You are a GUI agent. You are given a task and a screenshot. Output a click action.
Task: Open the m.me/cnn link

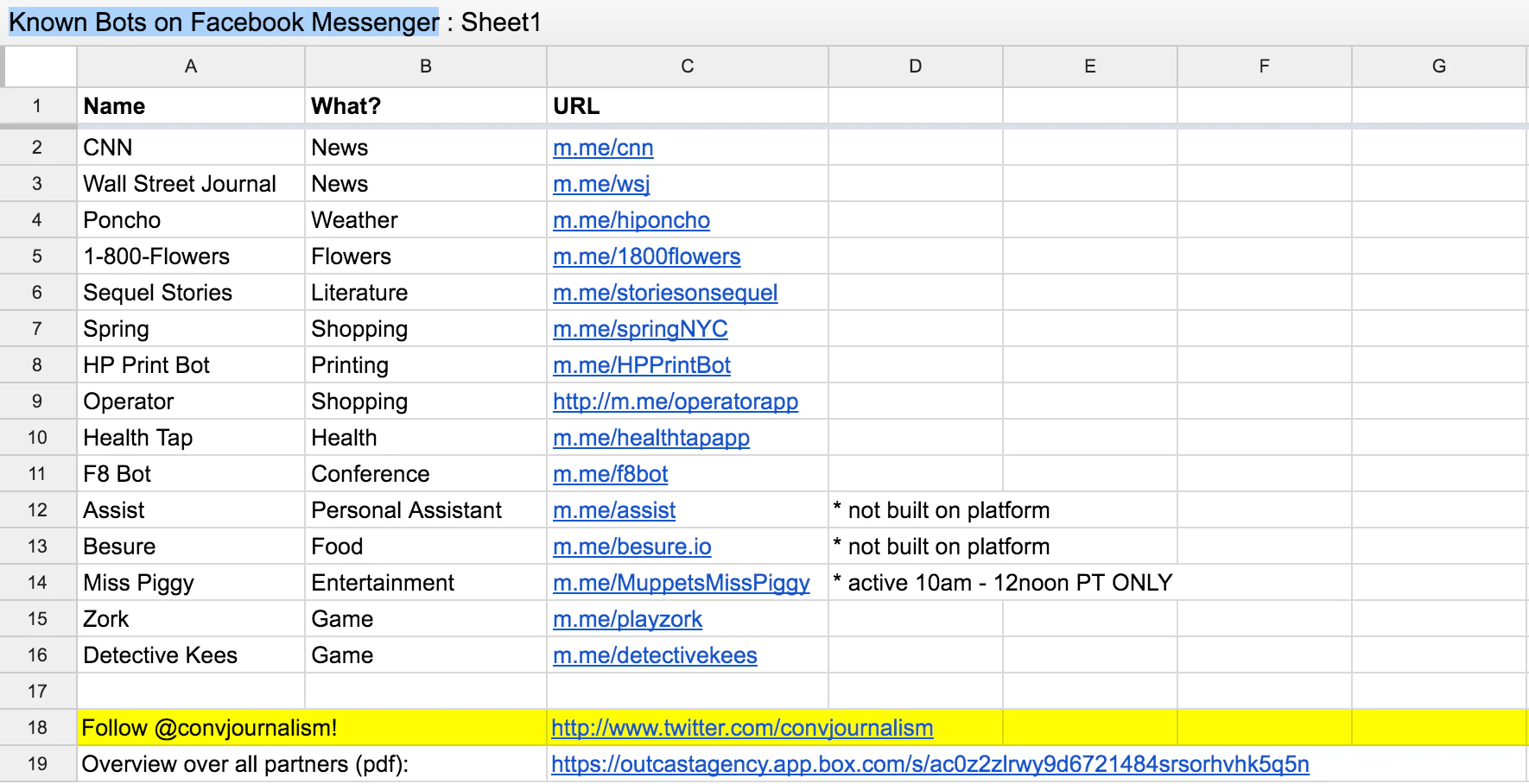pos(602,147)
